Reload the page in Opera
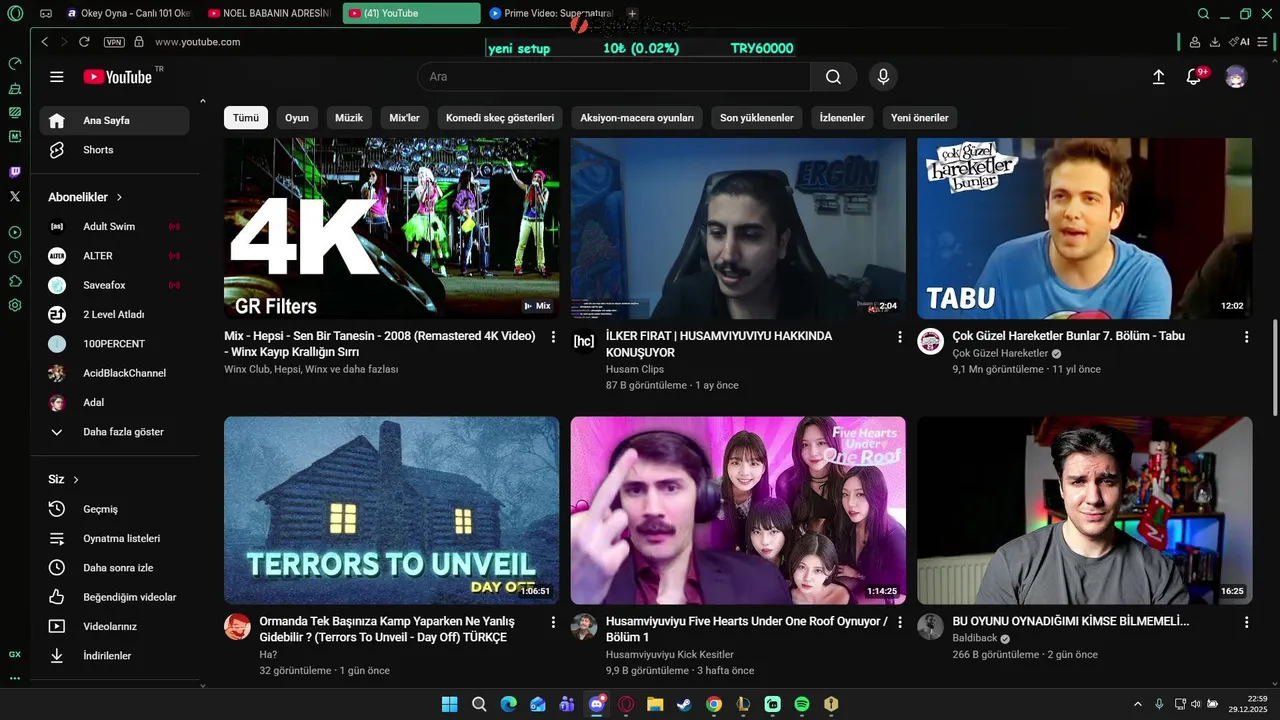 [84, 42]
